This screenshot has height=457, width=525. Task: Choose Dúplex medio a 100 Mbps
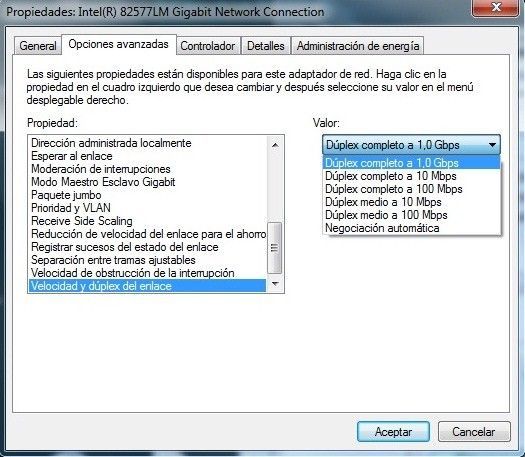[x=411, y=215]
